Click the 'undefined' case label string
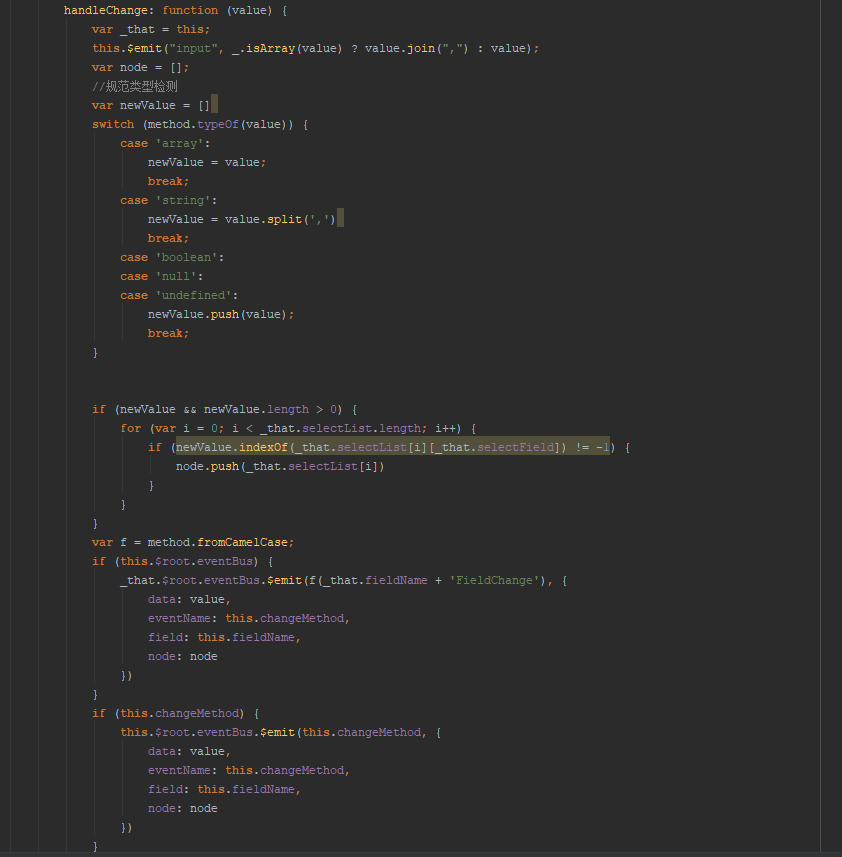Viewport: 842px width, 857px height. click(x=193, y=294)
